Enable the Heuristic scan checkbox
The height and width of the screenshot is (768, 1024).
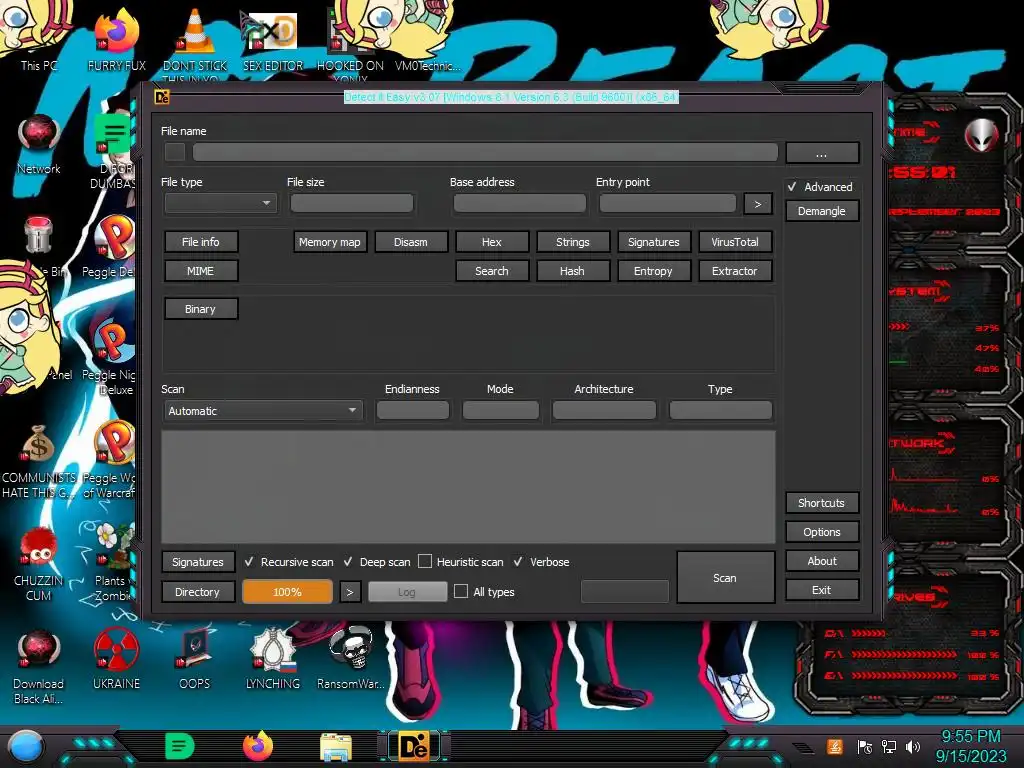424,561
